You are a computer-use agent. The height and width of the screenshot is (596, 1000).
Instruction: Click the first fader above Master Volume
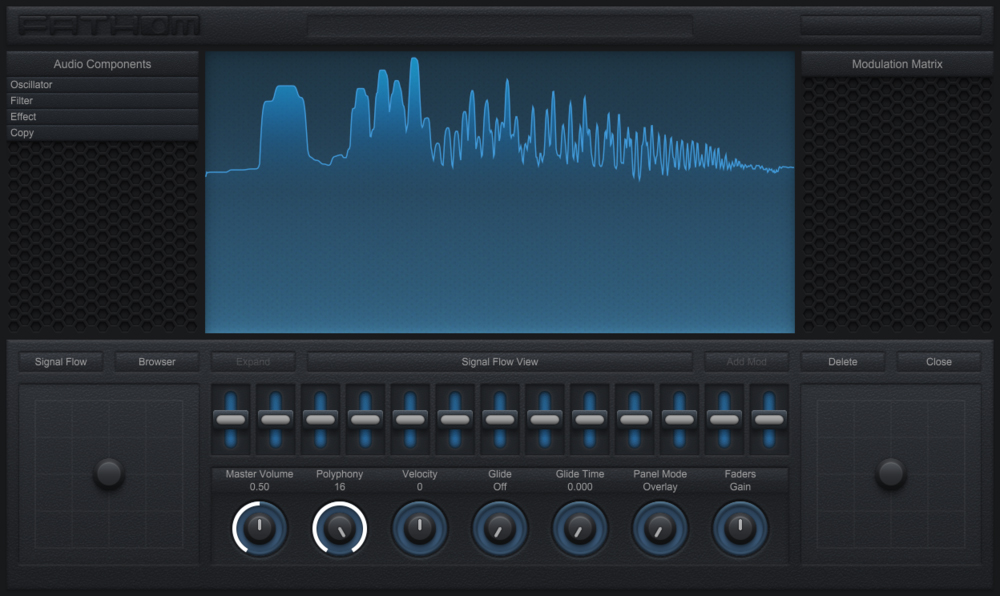point(229,417)
